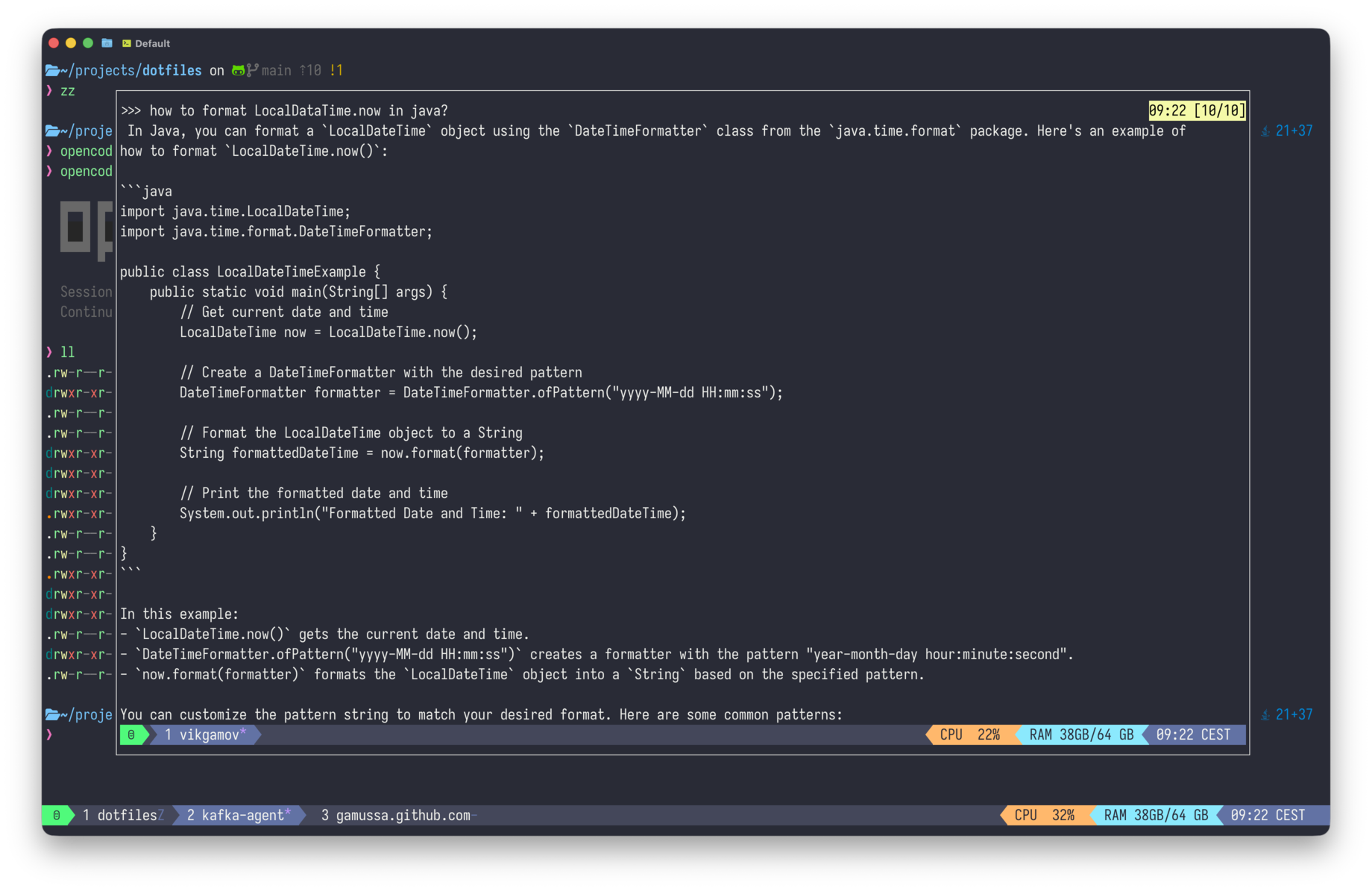Click the System.out.println code line

(x=432, y=513)
